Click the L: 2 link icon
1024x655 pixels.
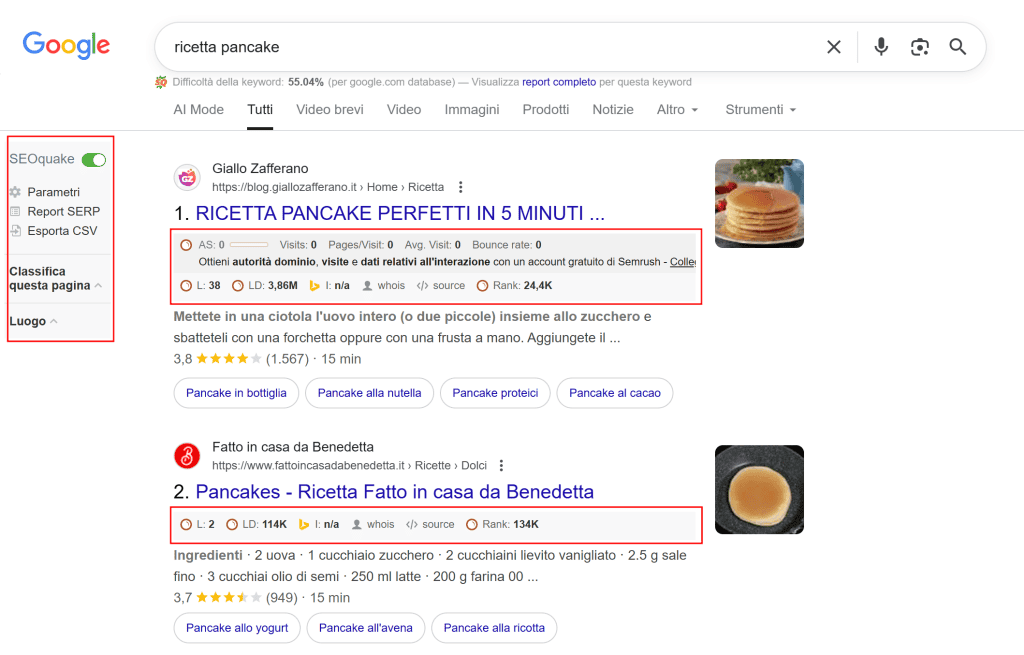click(186, 524)
